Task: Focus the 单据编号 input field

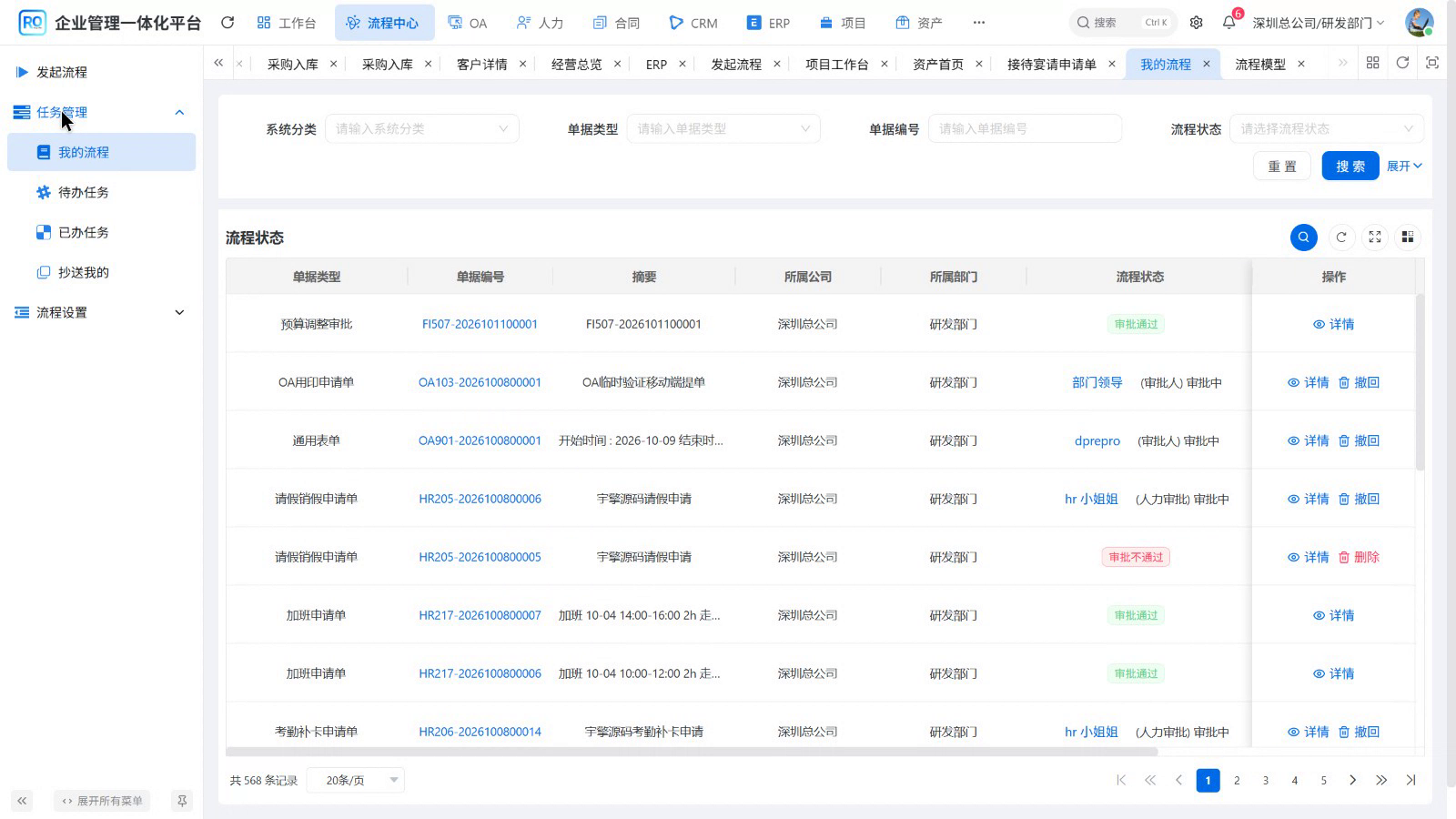Action: (x=1025, y=128)
